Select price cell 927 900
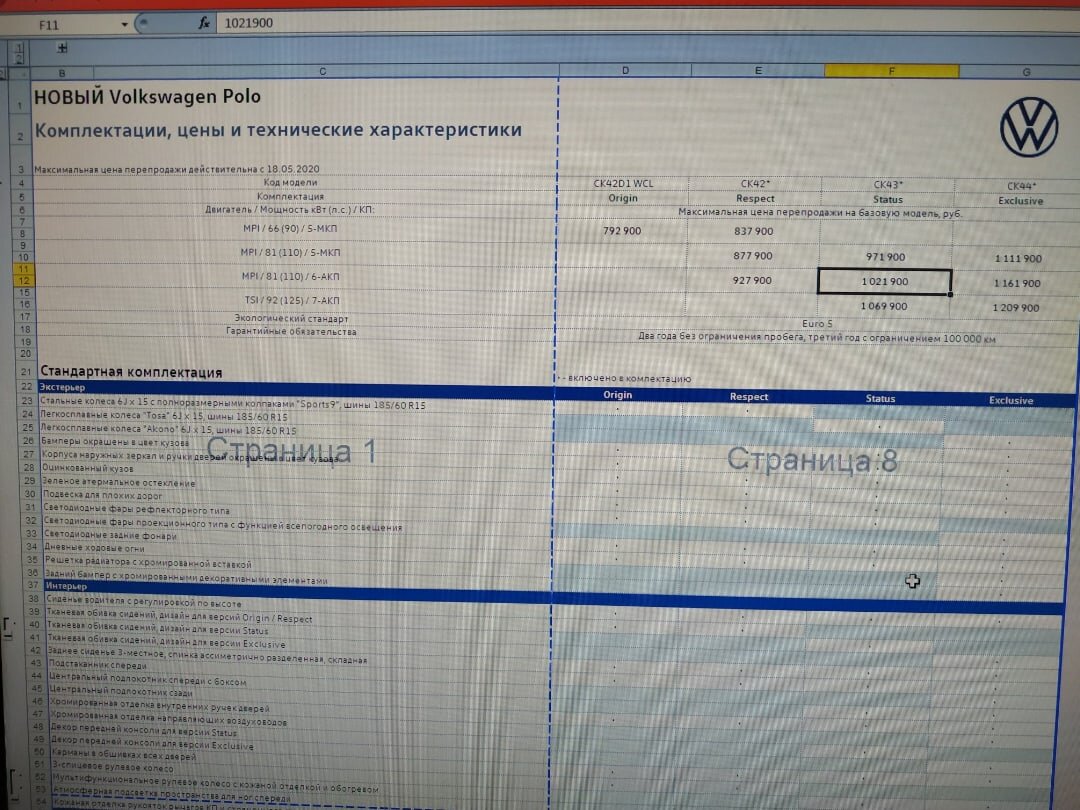The height and width of the screenshot is (810, 1080). pos(751,280)
